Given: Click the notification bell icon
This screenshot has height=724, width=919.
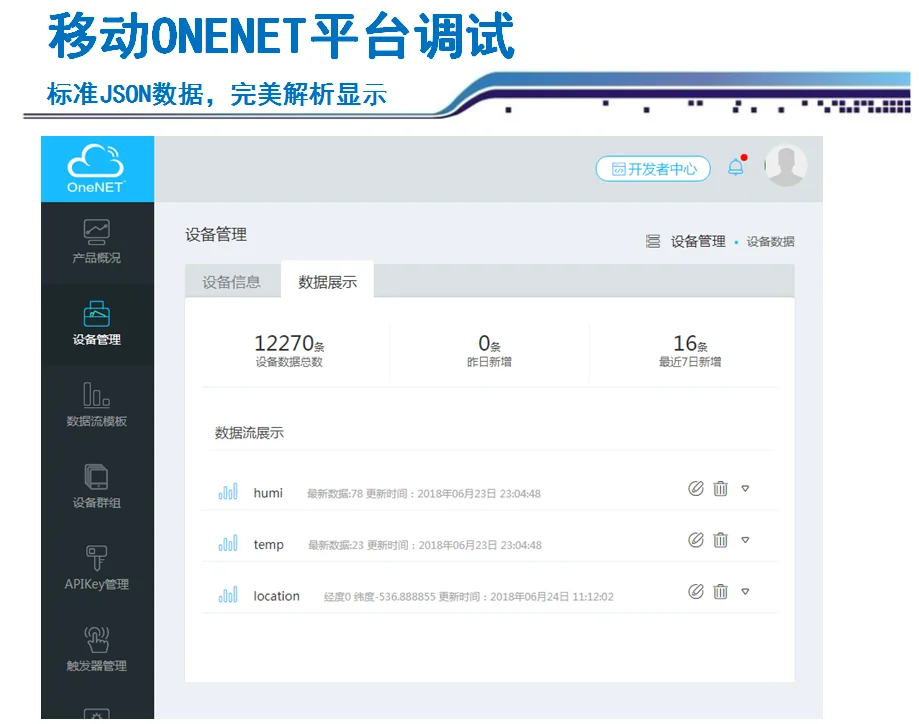Looking at the screenshot, I should click(736, 167).
